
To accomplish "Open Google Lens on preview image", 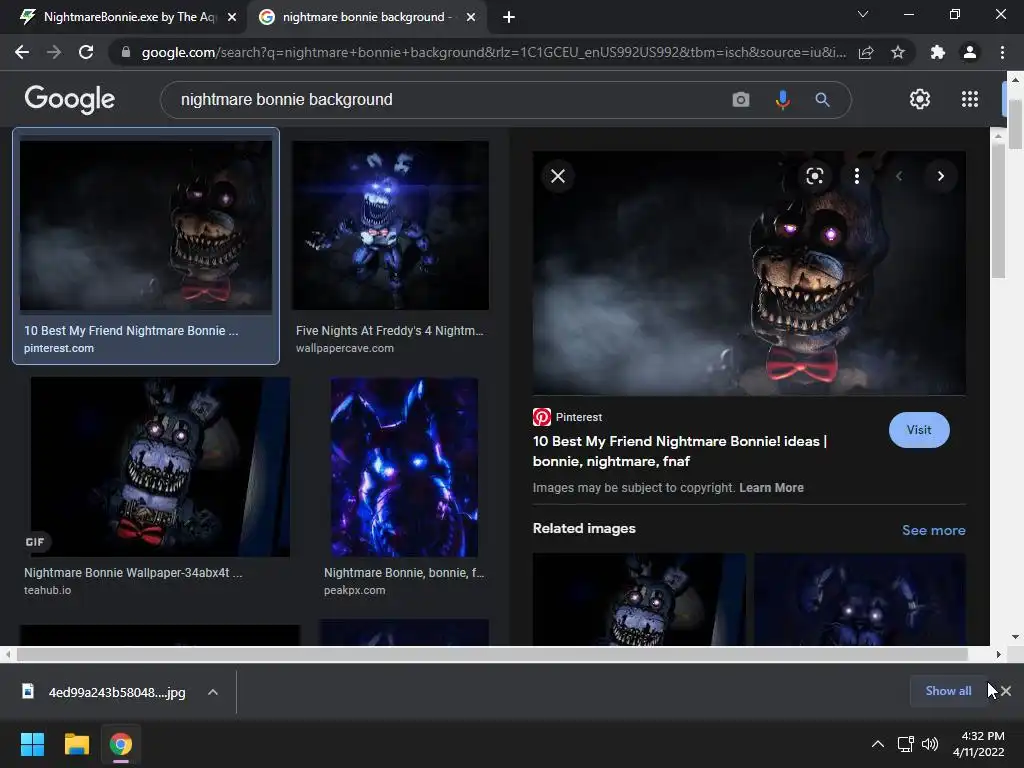I will [814, 176].
